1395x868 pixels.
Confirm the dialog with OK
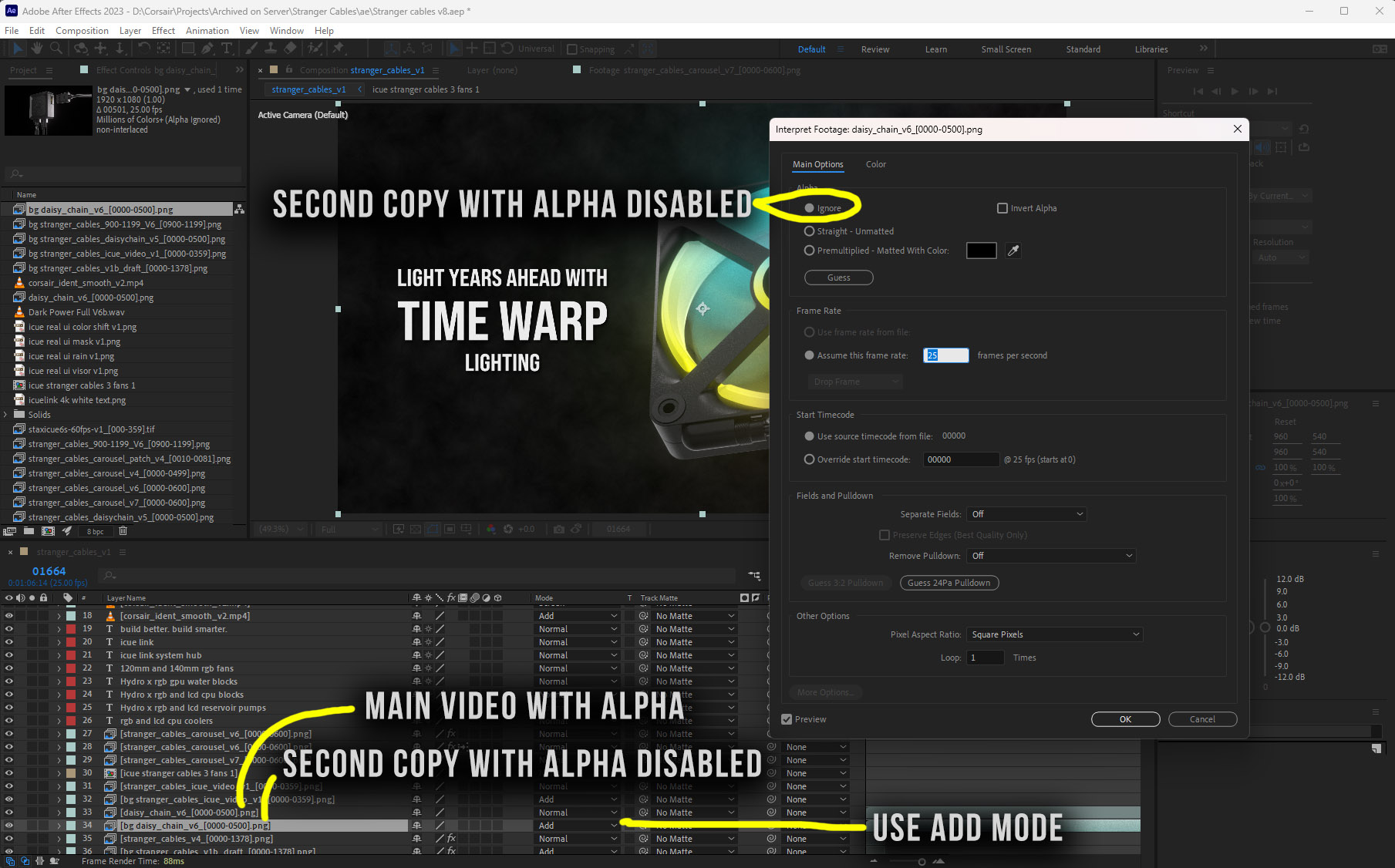1126,719
